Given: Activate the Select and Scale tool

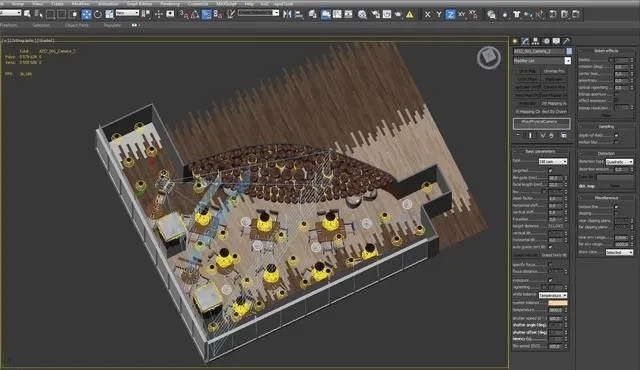Looking at the screenshot, I should [109, 14].
